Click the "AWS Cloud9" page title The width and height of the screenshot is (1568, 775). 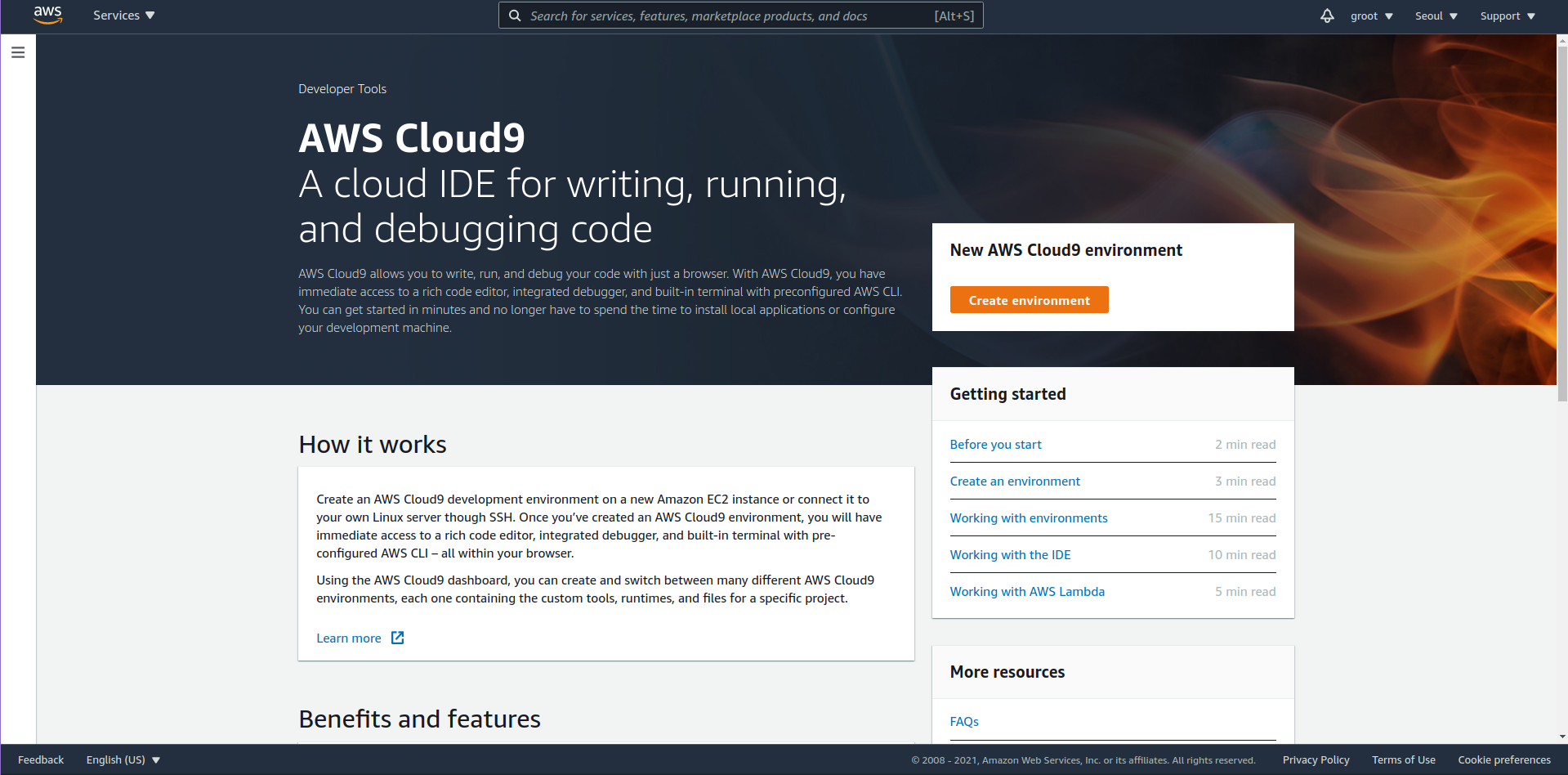412,137
